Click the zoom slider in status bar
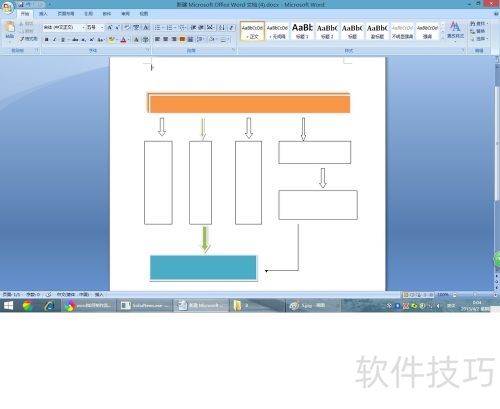Screen dimensions: 500x409 [x=475, y=295]
